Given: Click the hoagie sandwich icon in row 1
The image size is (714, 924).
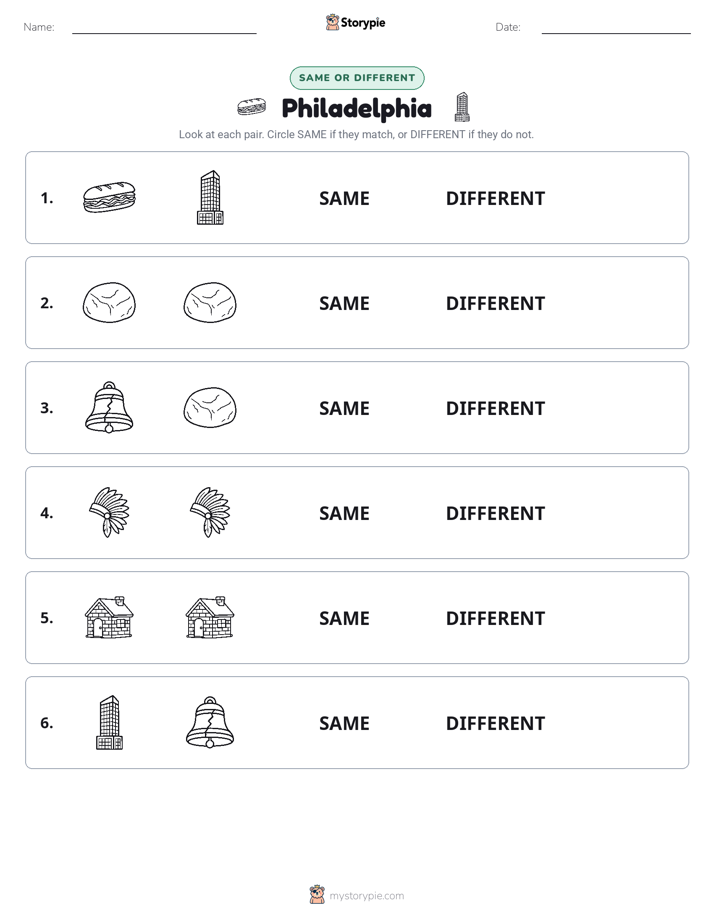Looking at the screenshot, I should [x=109, y=197].
